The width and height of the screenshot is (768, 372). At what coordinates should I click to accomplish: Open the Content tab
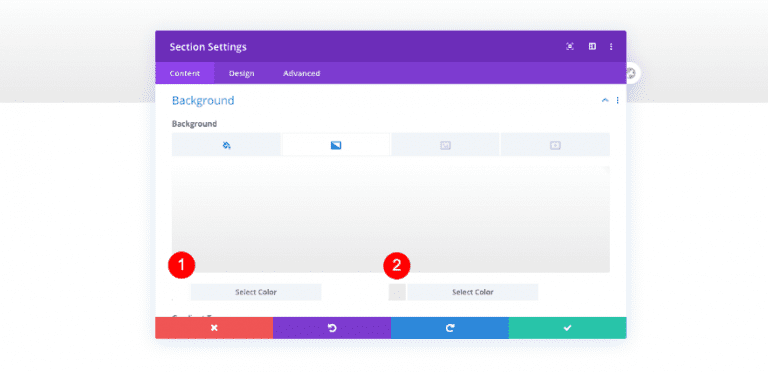(185, 73)
